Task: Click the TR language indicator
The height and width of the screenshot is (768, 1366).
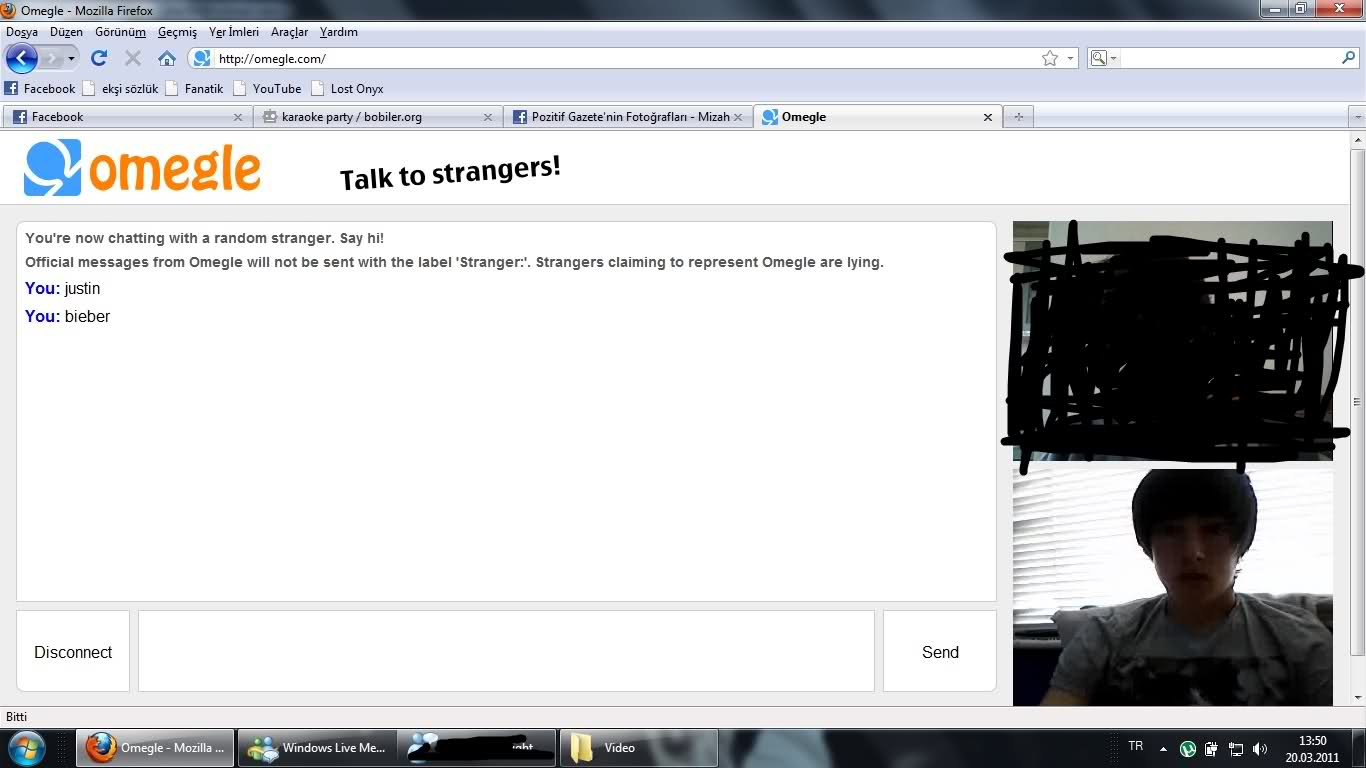Action: coord(1135,746)
